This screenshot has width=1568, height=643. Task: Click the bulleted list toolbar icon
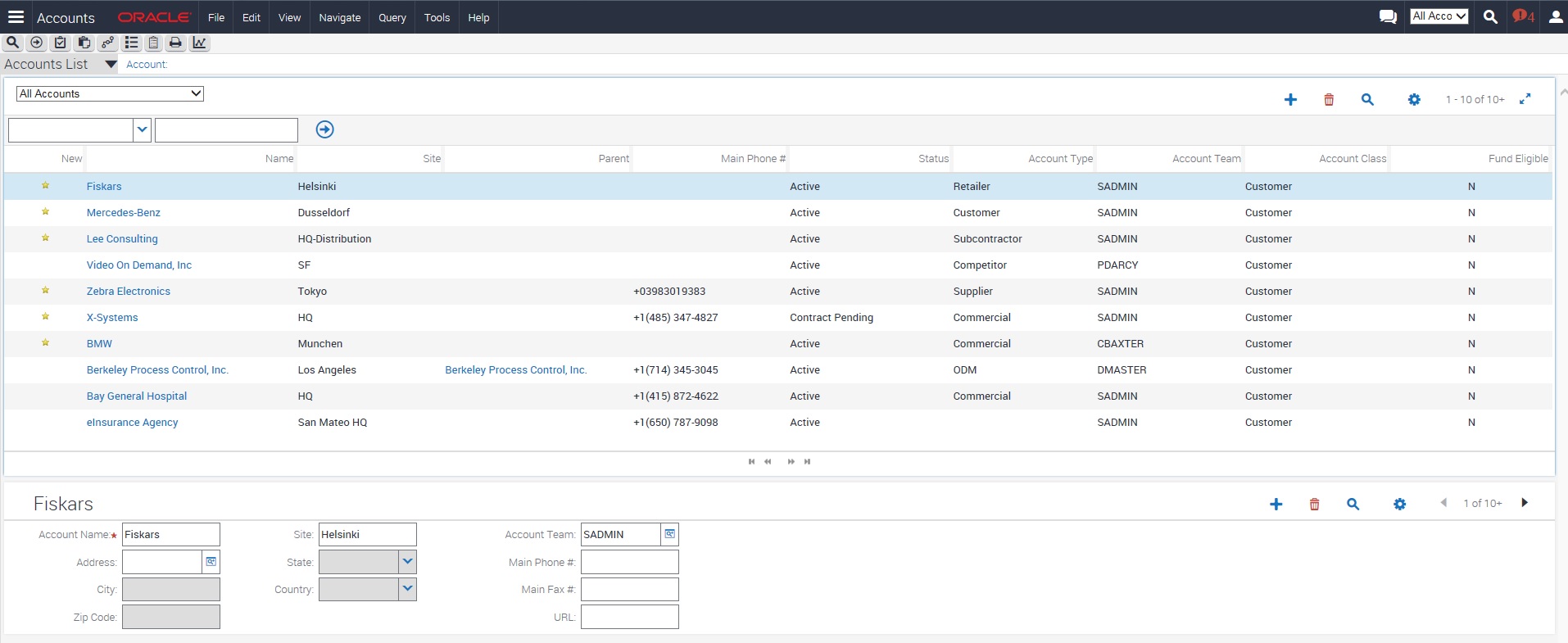coord(131,43)
